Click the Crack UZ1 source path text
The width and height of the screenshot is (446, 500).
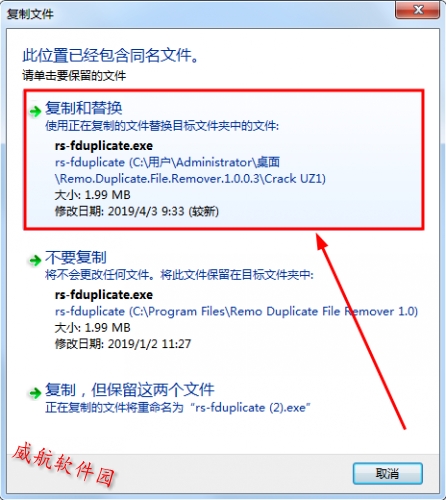pos(190,171)
